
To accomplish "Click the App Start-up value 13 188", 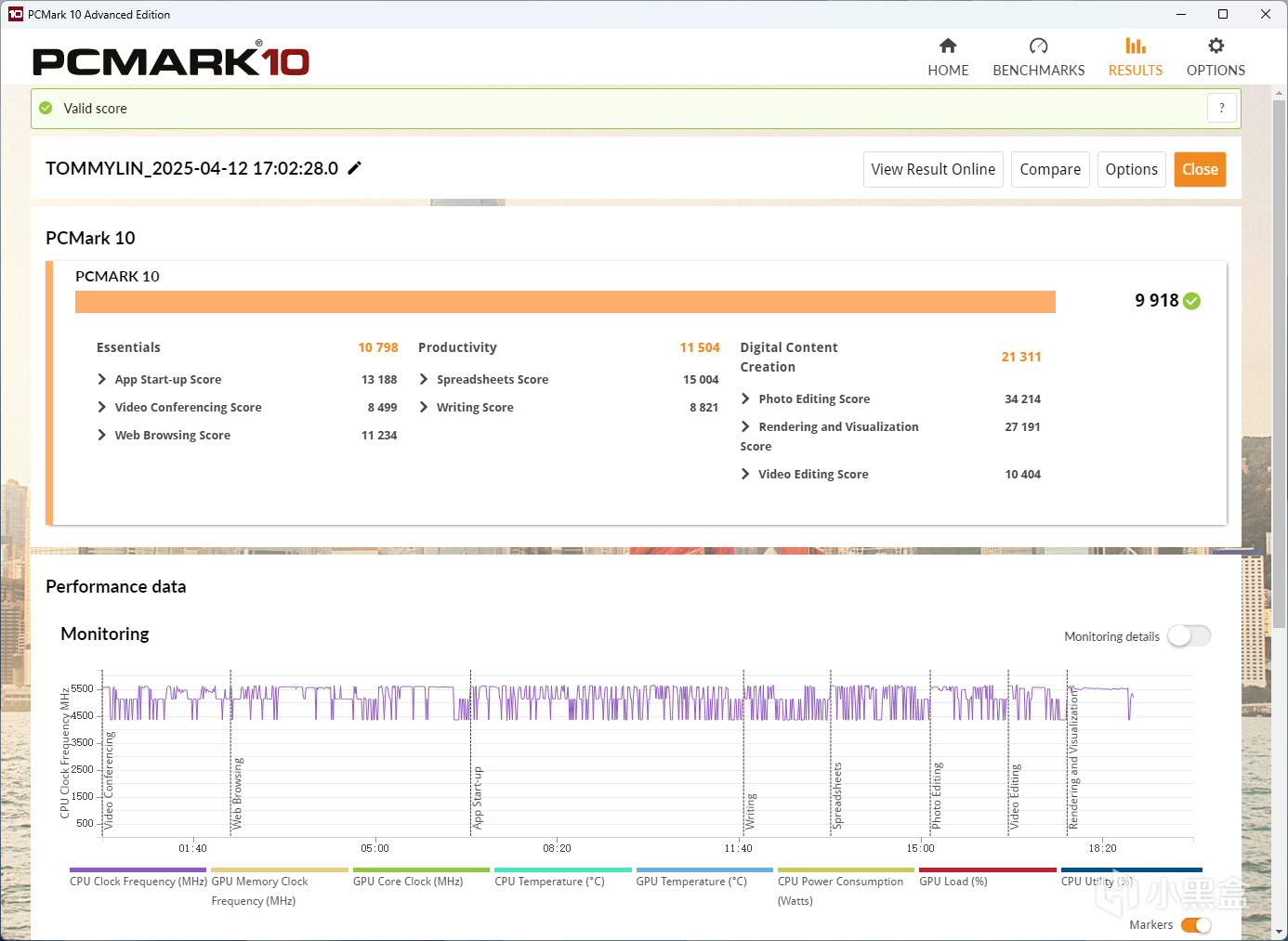I will pyautogui.click(x=379, y=380).
